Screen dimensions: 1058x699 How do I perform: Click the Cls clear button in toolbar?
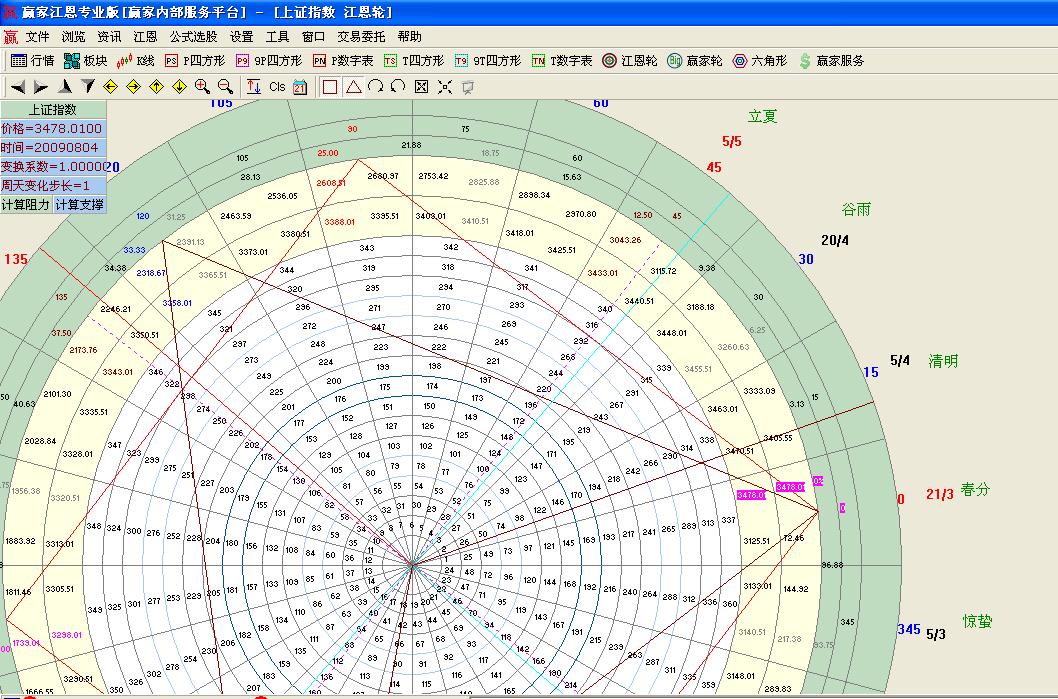pyautogui.click(x=277, y=87)
